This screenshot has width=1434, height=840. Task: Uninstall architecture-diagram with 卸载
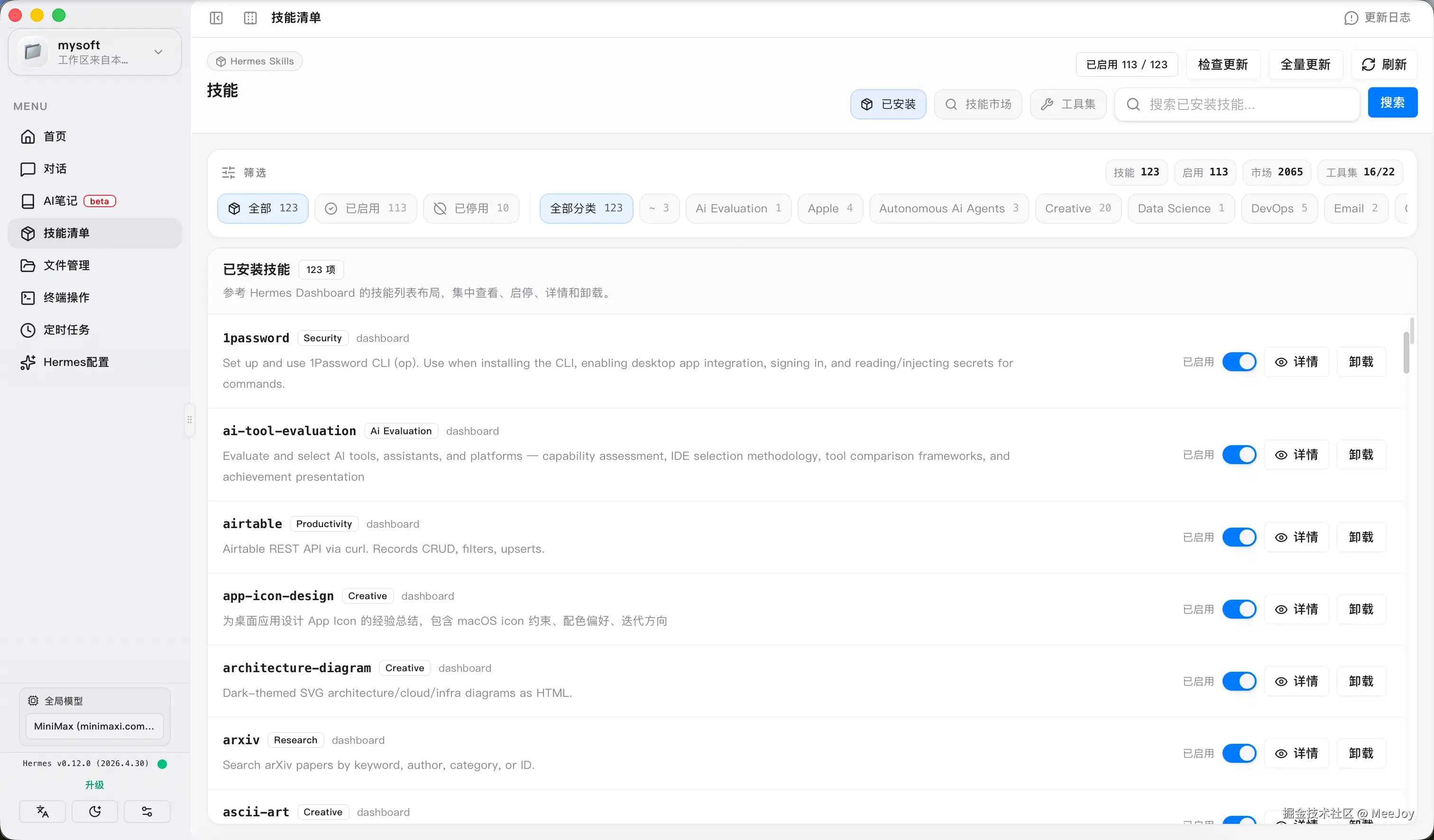(x=1361, y=681)
